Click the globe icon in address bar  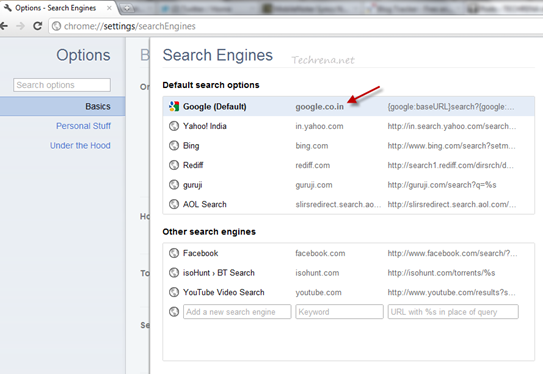56,26
